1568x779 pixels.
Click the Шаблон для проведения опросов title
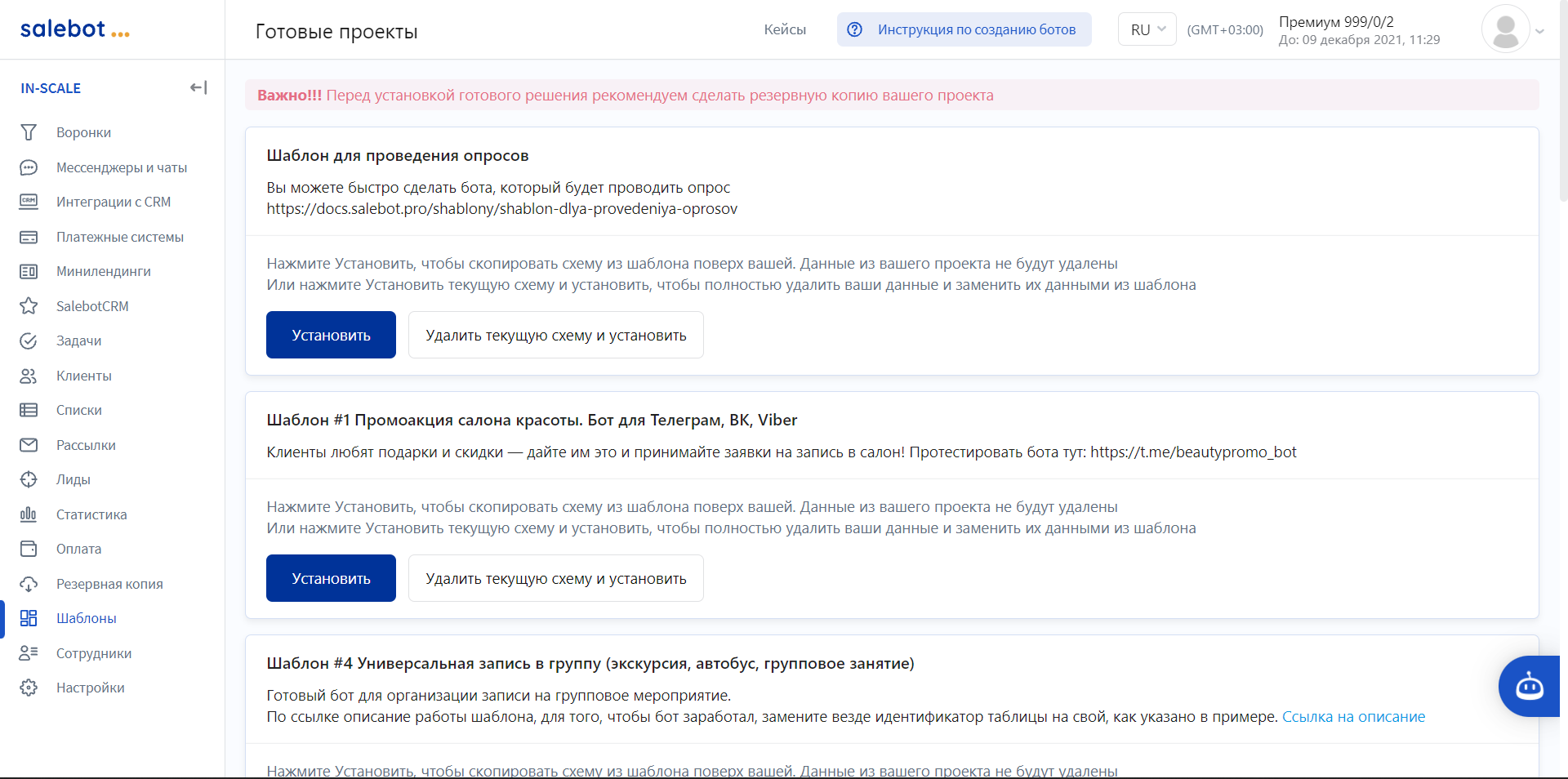[398, 155]
